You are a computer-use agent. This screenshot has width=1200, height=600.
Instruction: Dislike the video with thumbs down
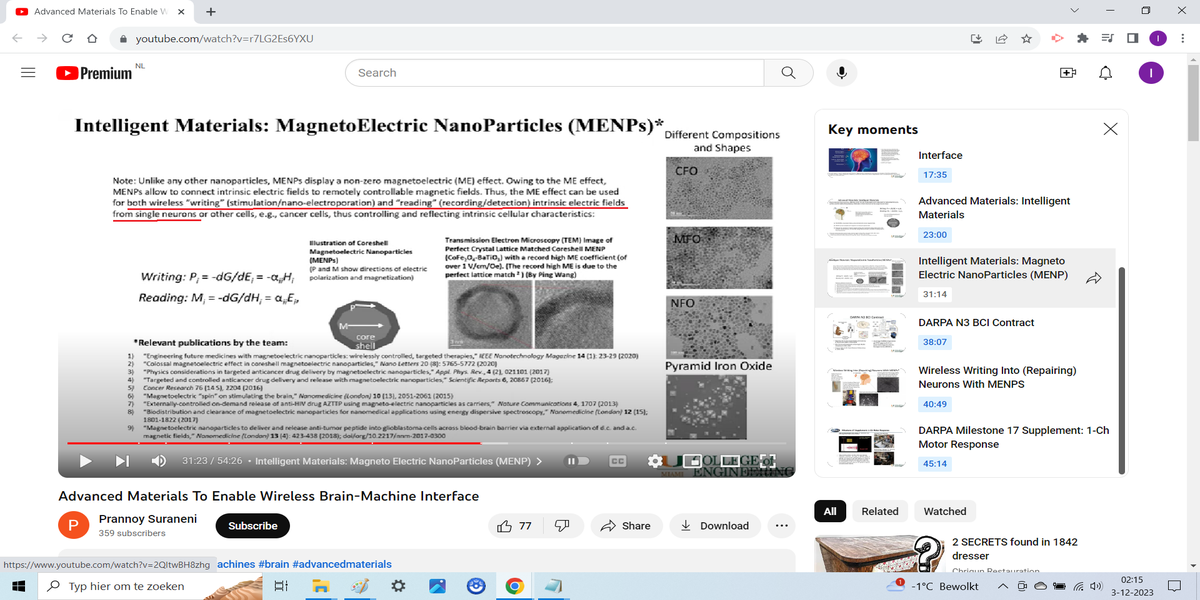click(x=562, y=526)
